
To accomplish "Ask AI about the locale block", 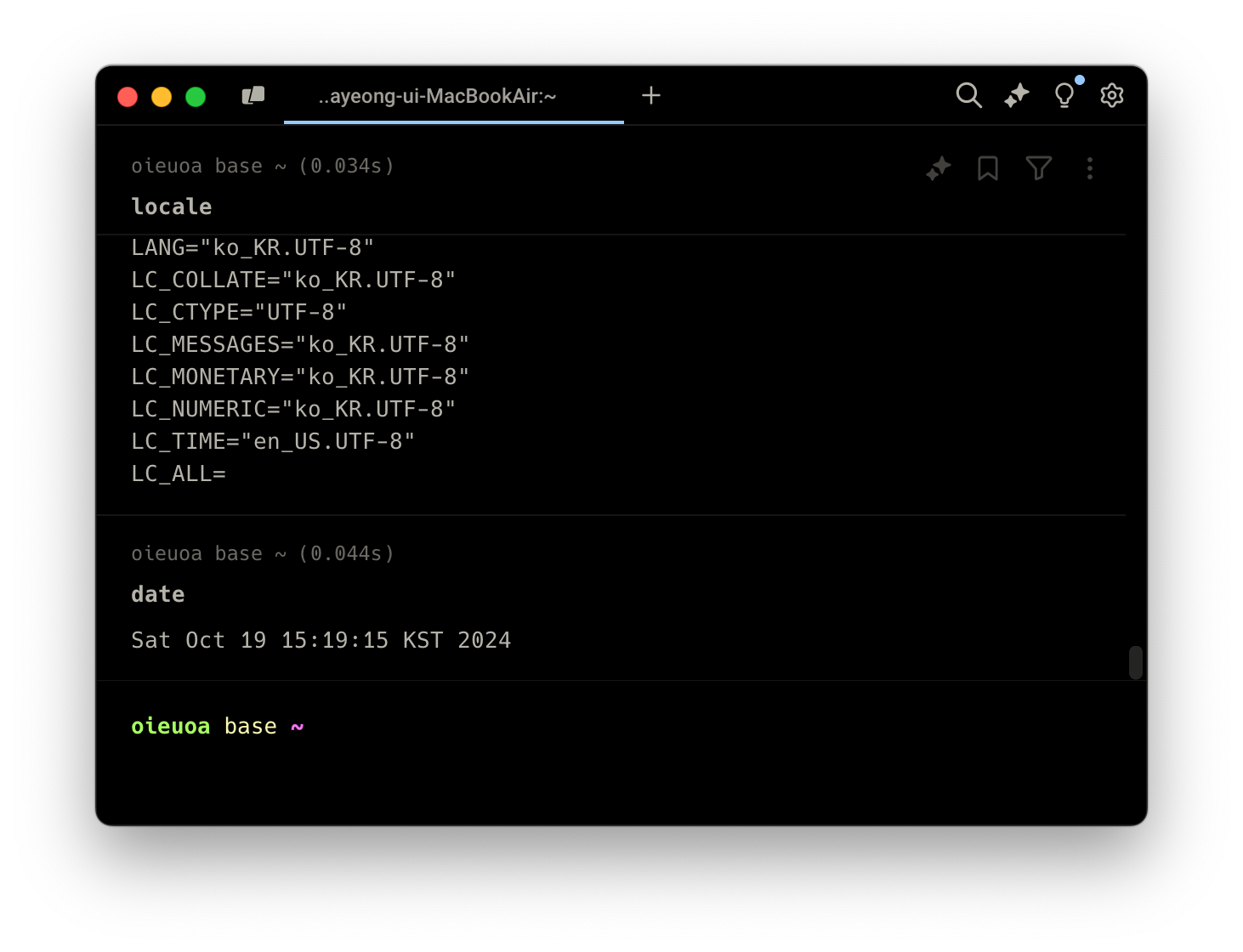I will point(938,168).
